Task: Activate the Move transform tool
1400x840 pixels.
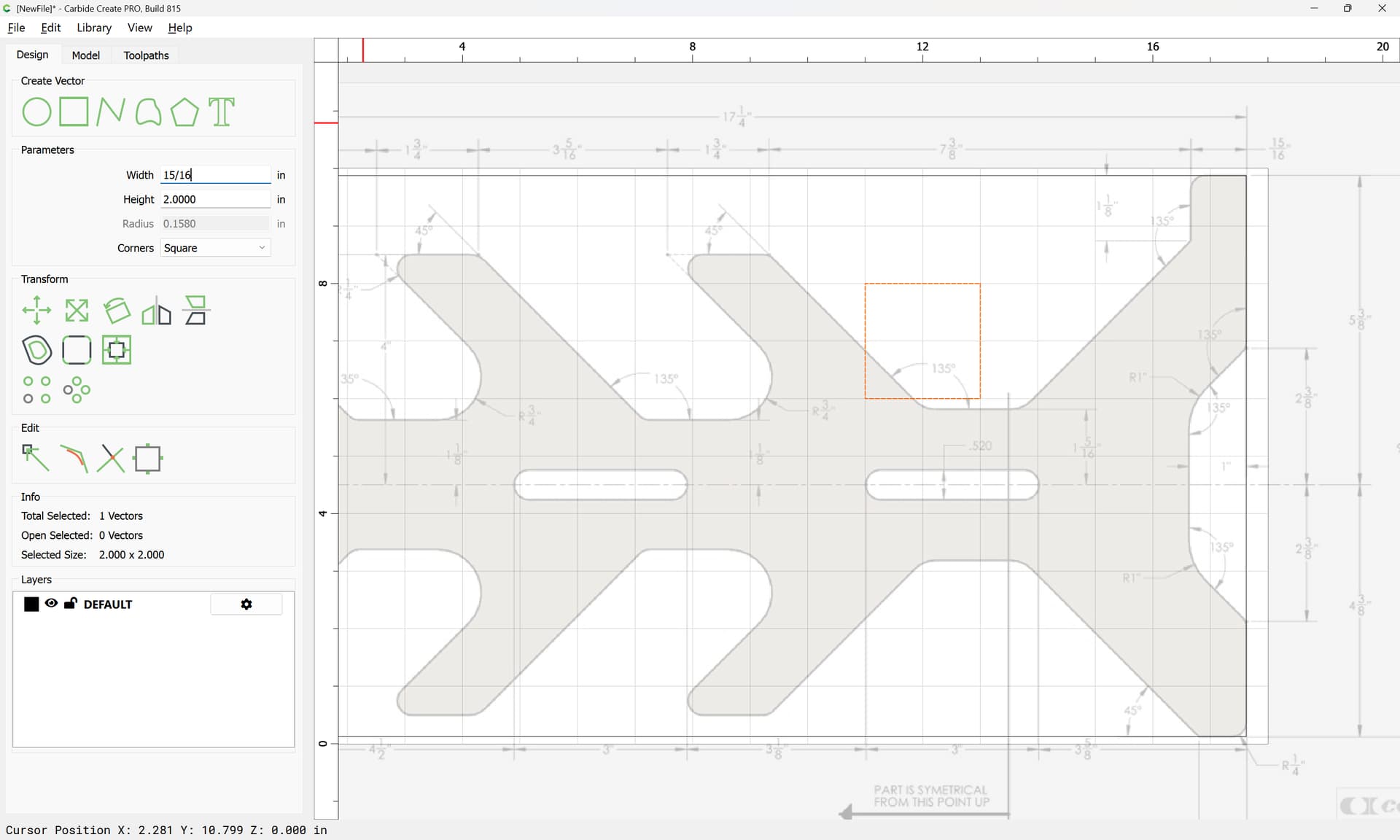Action: pyautogui.click(x=36, y=311)
